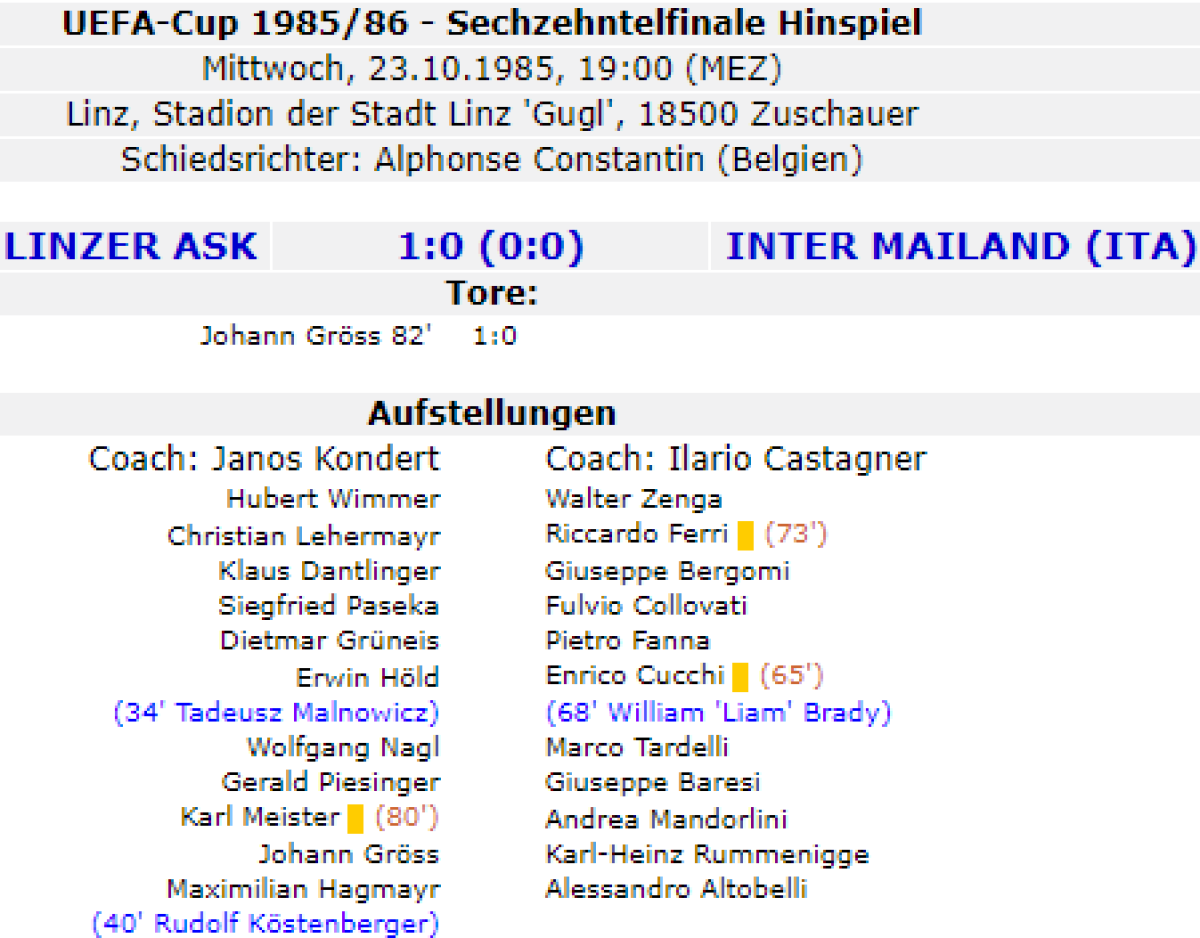The image size is (1200, 938).
Task: Click goalkeeper Walter Zenga's name
Action: click(633, 498)
